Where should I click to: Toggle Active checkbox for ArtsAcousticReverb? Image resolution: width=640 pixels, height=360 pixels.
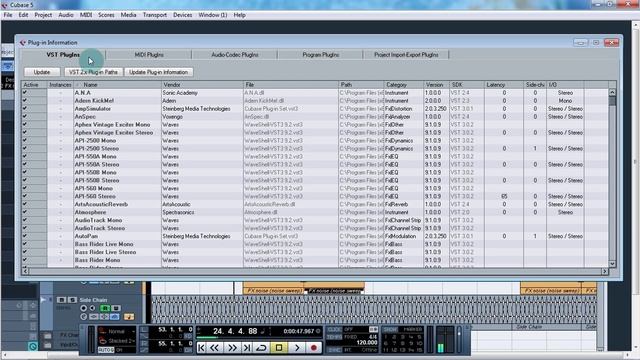25,204
